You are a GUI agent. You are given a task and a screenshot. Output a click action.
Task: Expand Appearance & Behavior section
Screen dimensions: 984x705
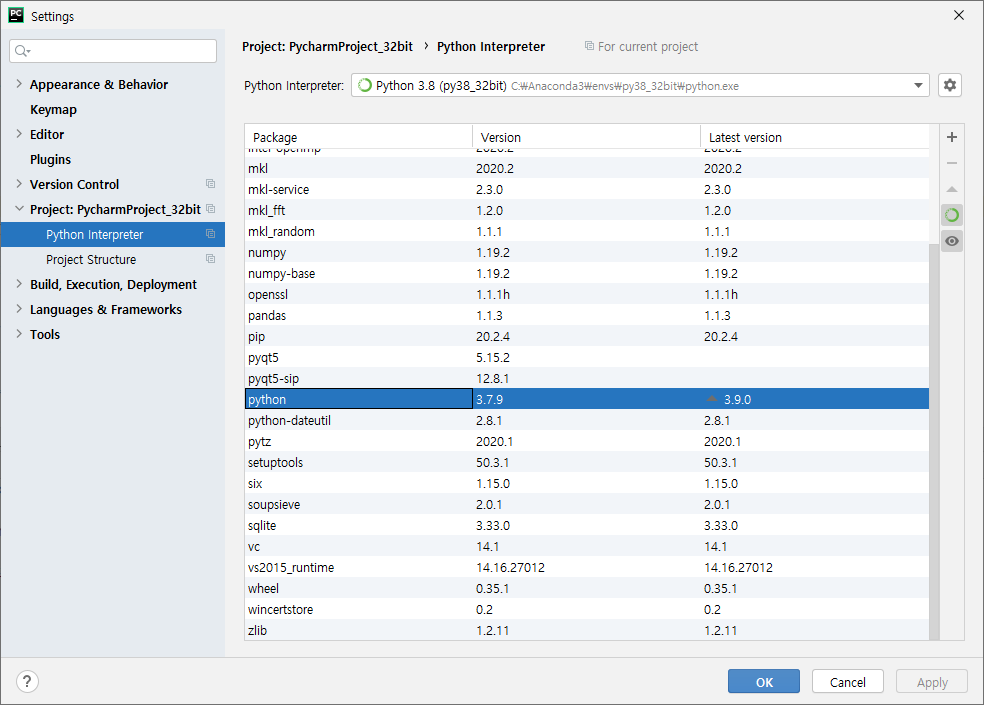(19, 83)
